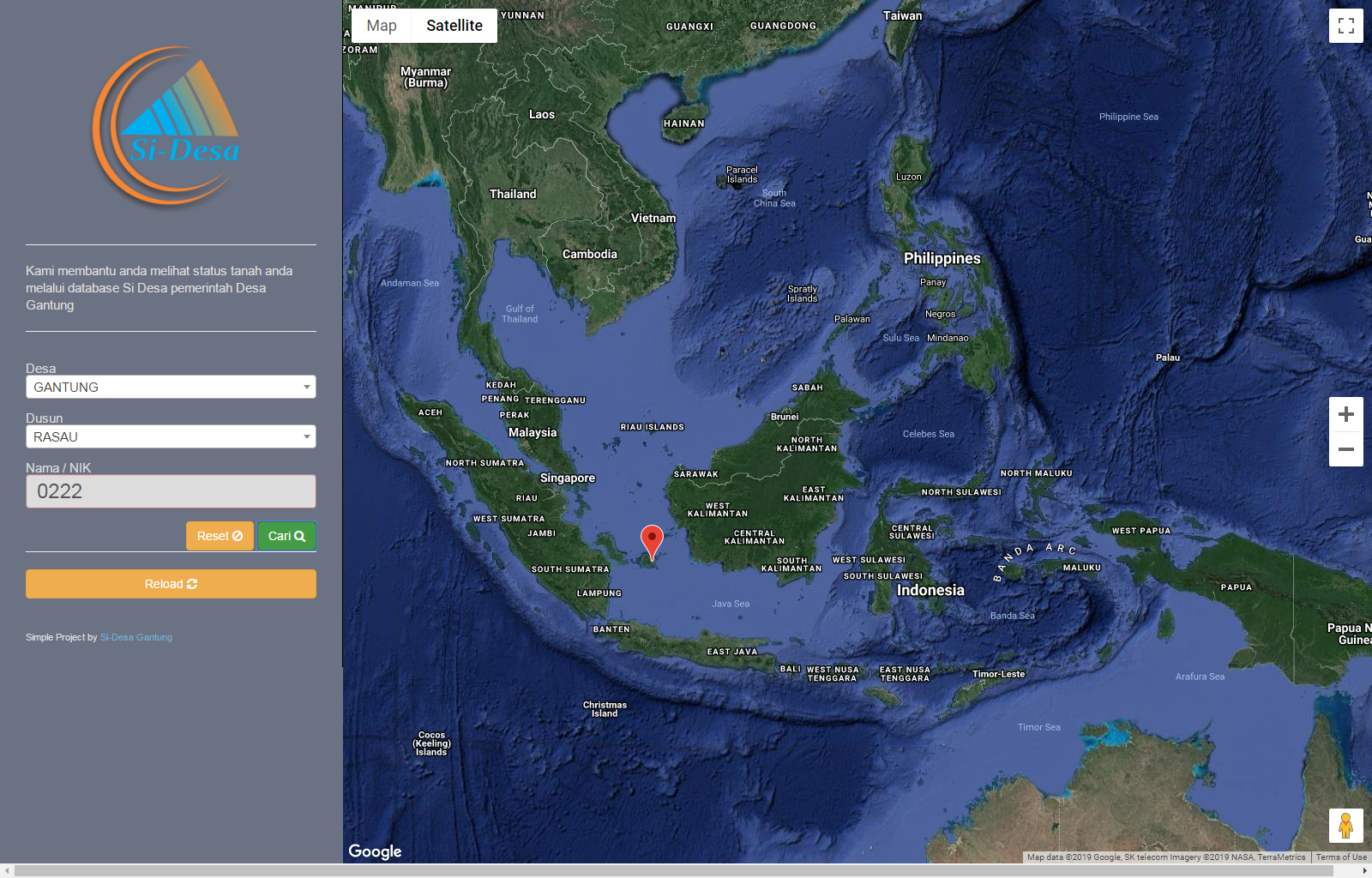The width and height of the screenshot is (1372, 878).
Task: Open the Desa dropdown showing GANTUNG
Action: click(171, 388)
